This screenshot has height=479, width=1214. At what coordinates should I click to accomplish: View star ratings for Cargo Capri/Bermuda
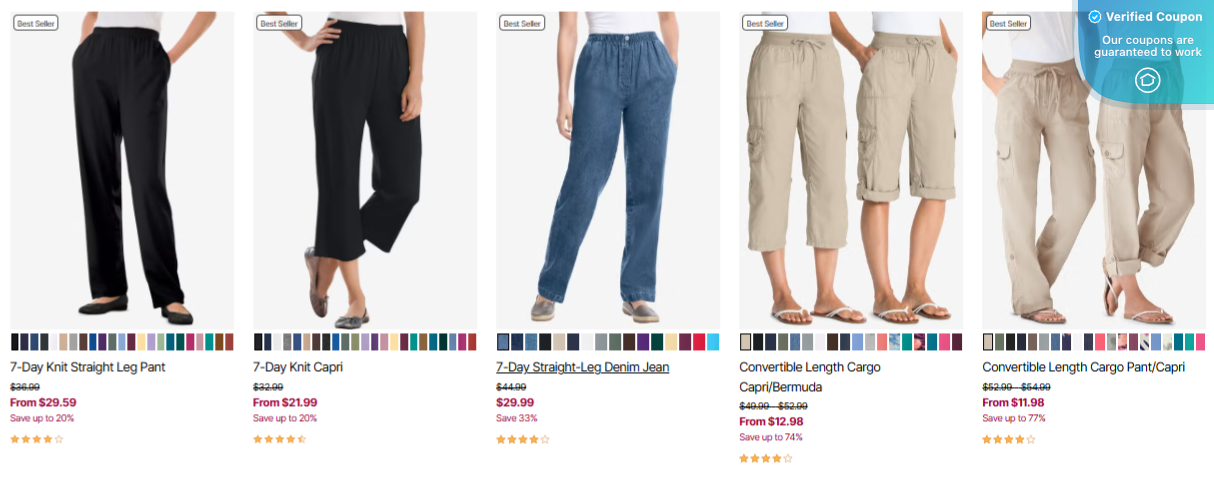click(766, 459)
